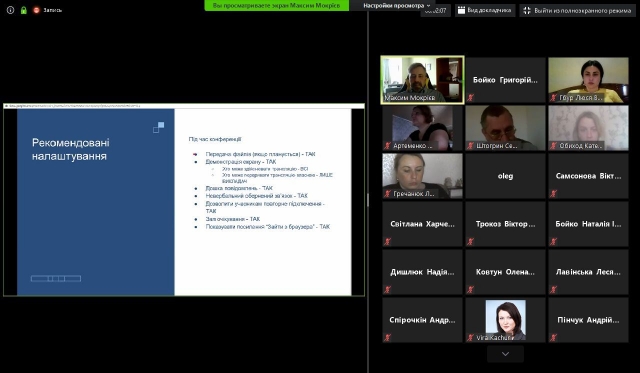Click the meeting timer display
The image size is (640, 373).
click(436, 11)
